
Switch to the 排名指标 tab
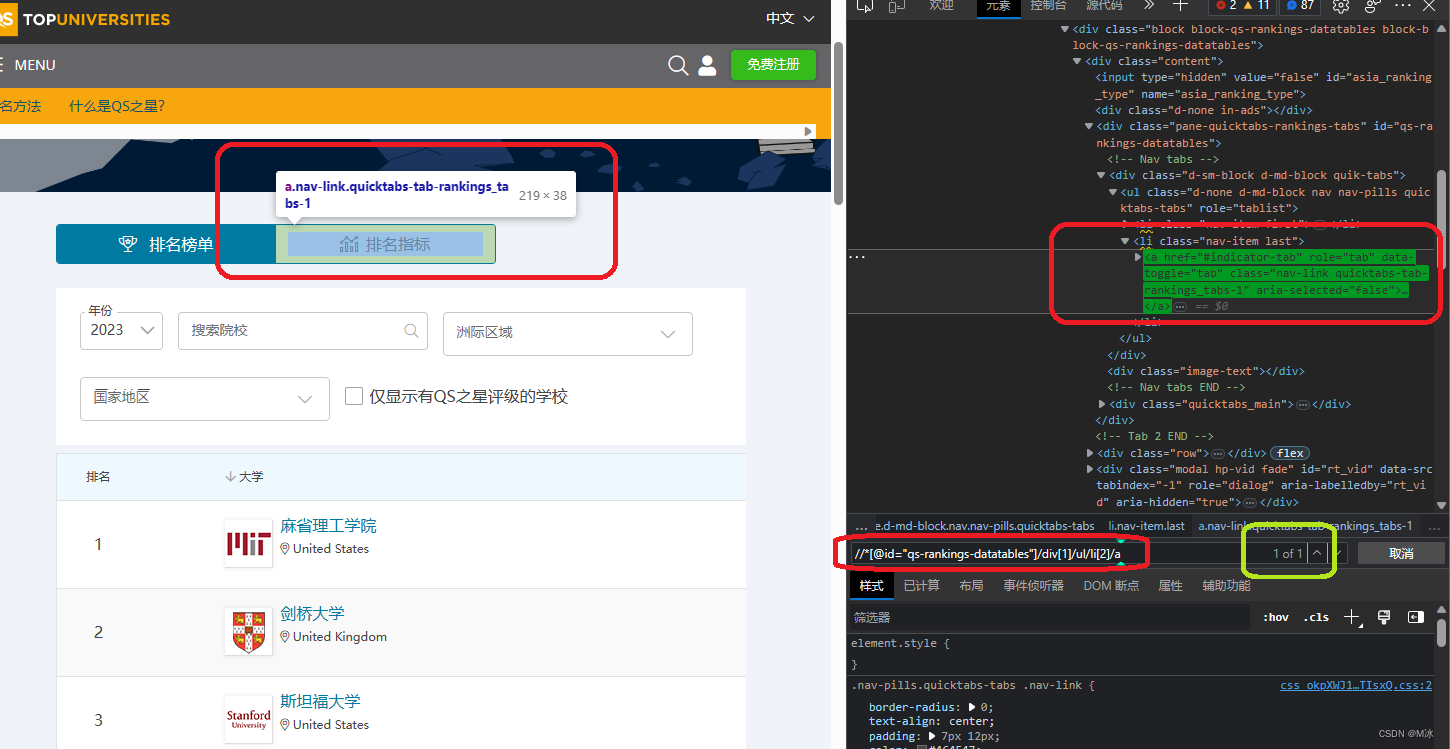385,244
